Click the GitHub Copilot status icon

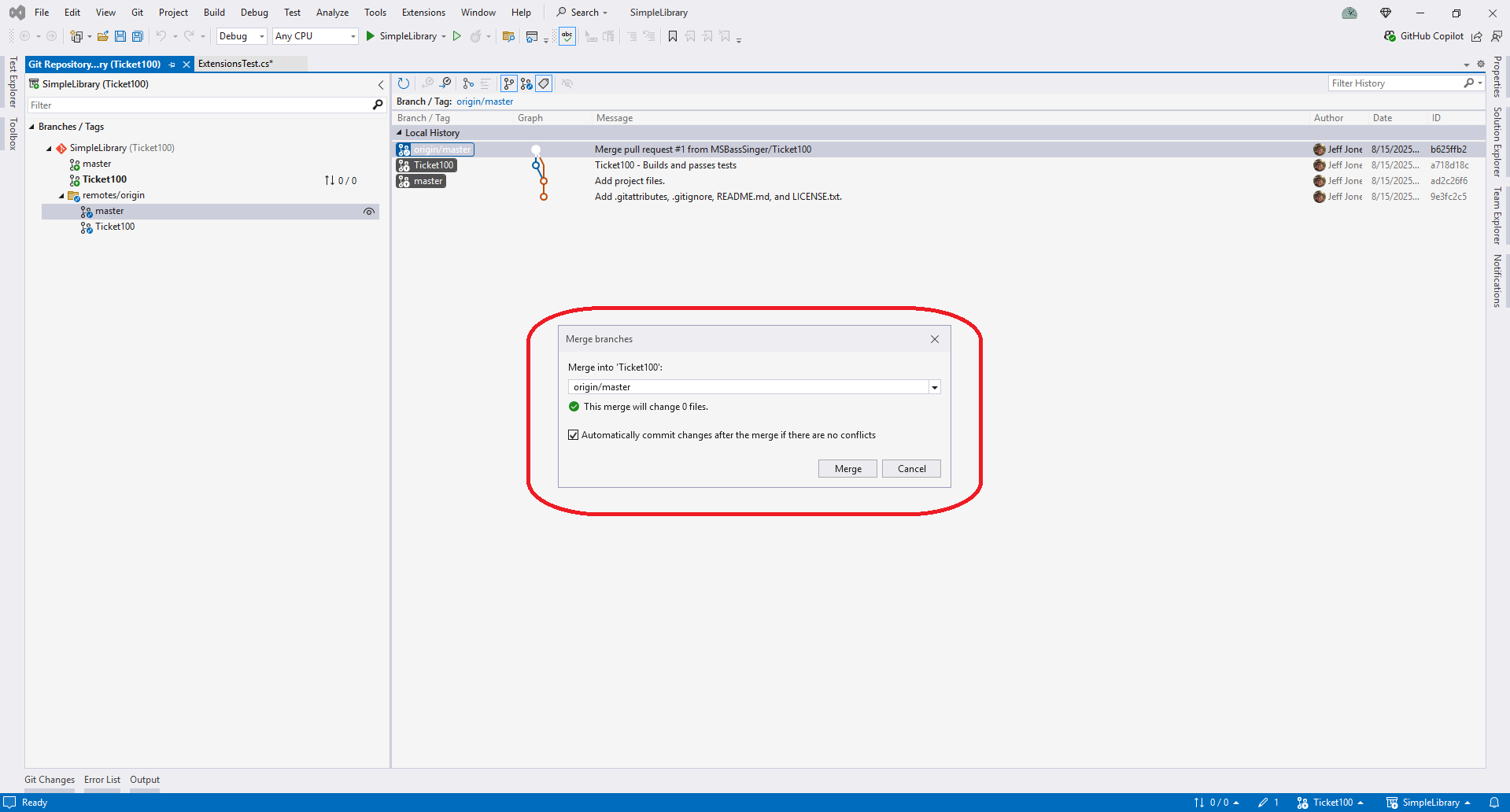(1390, 36)
